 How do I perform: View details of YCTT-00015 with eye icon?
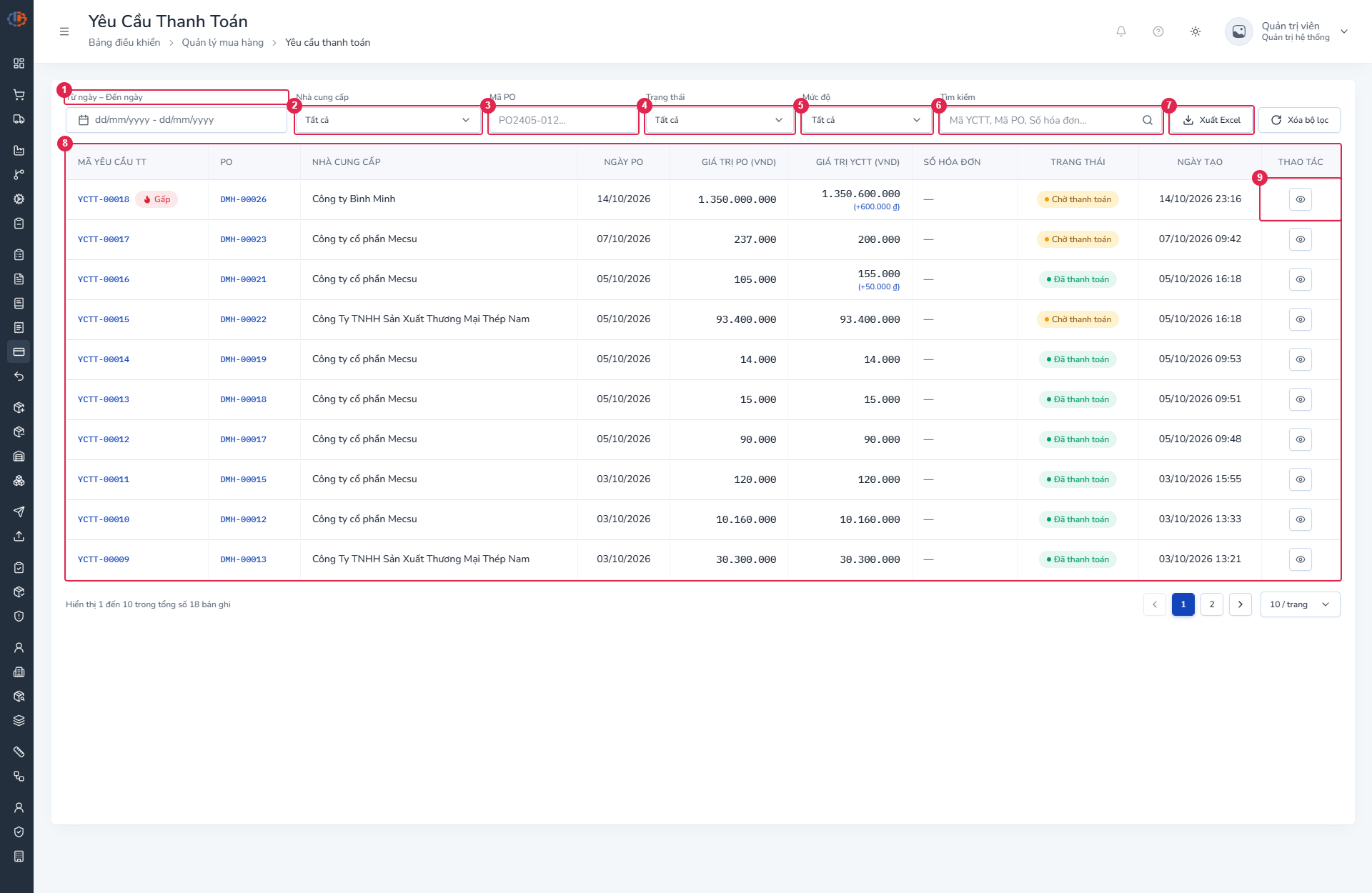(x=1301, y=319)
